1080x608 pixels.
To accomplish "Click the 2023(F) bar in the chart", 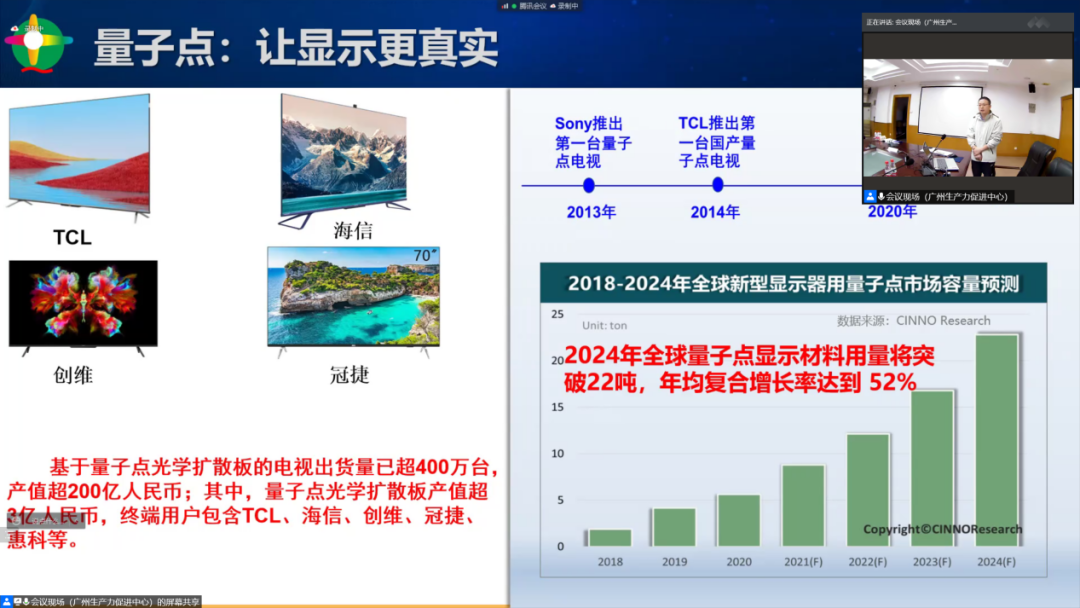I will click(x=932, y=469).
